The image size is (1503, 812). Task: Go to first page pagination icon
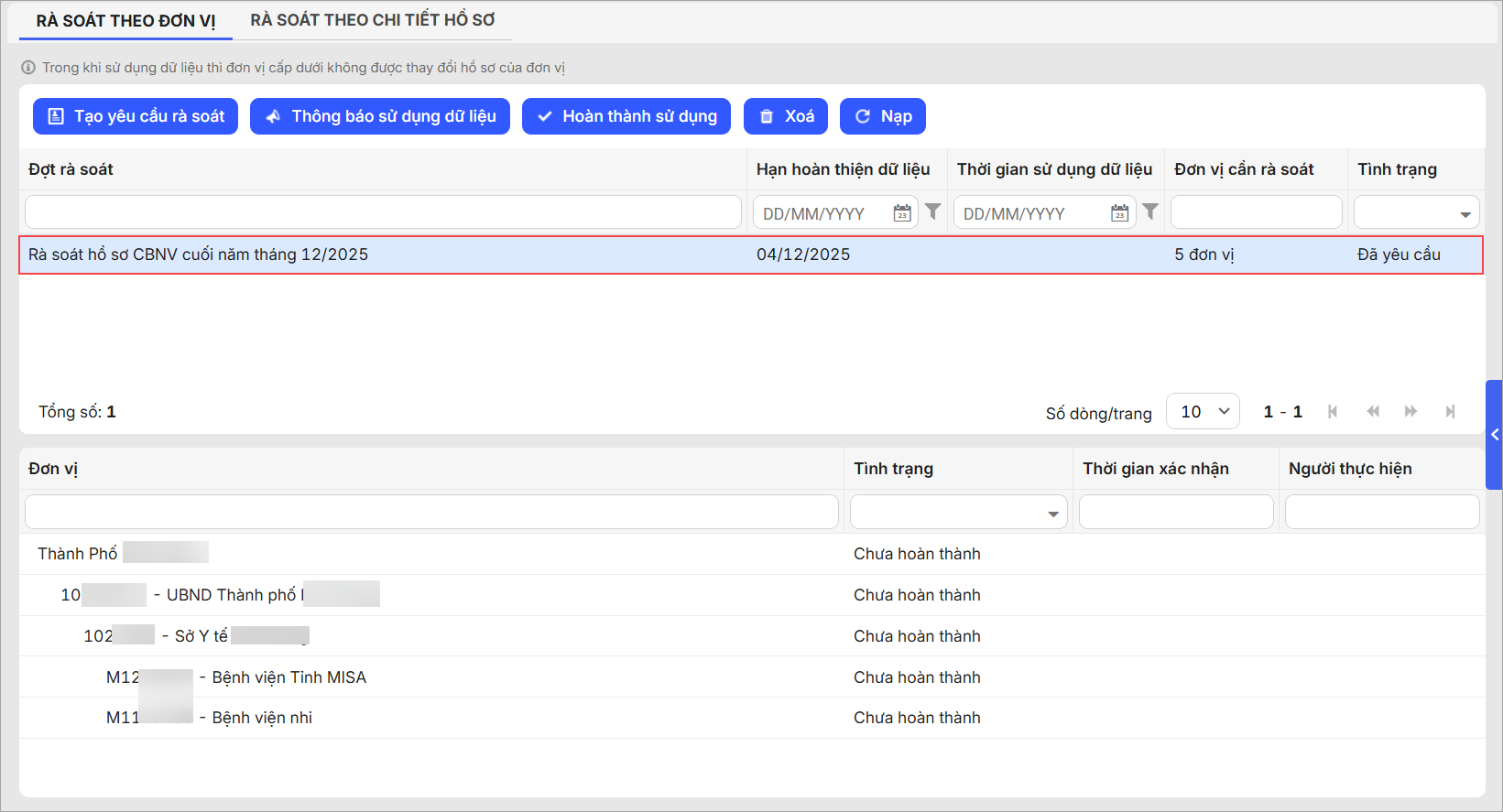[x=1333, y=412]
